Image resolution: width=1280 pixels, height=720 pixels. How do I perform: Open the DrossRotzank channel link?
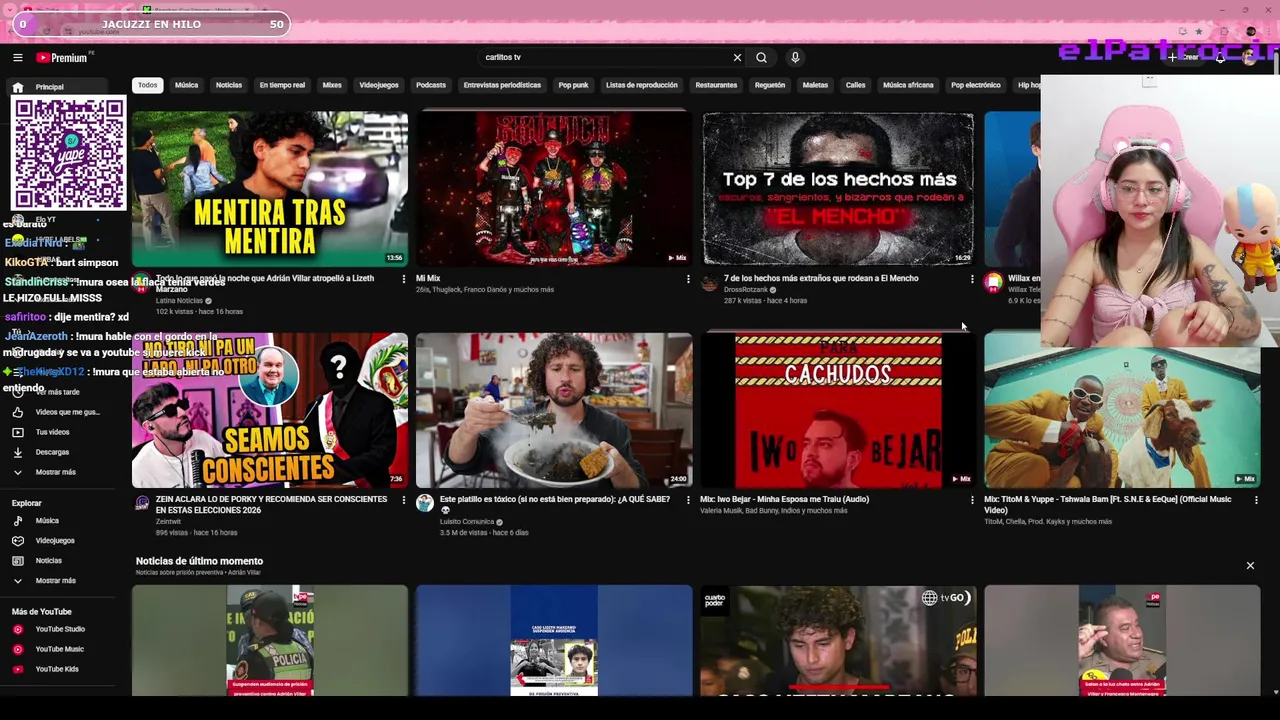pyautogui.click(x=746, y=289)
